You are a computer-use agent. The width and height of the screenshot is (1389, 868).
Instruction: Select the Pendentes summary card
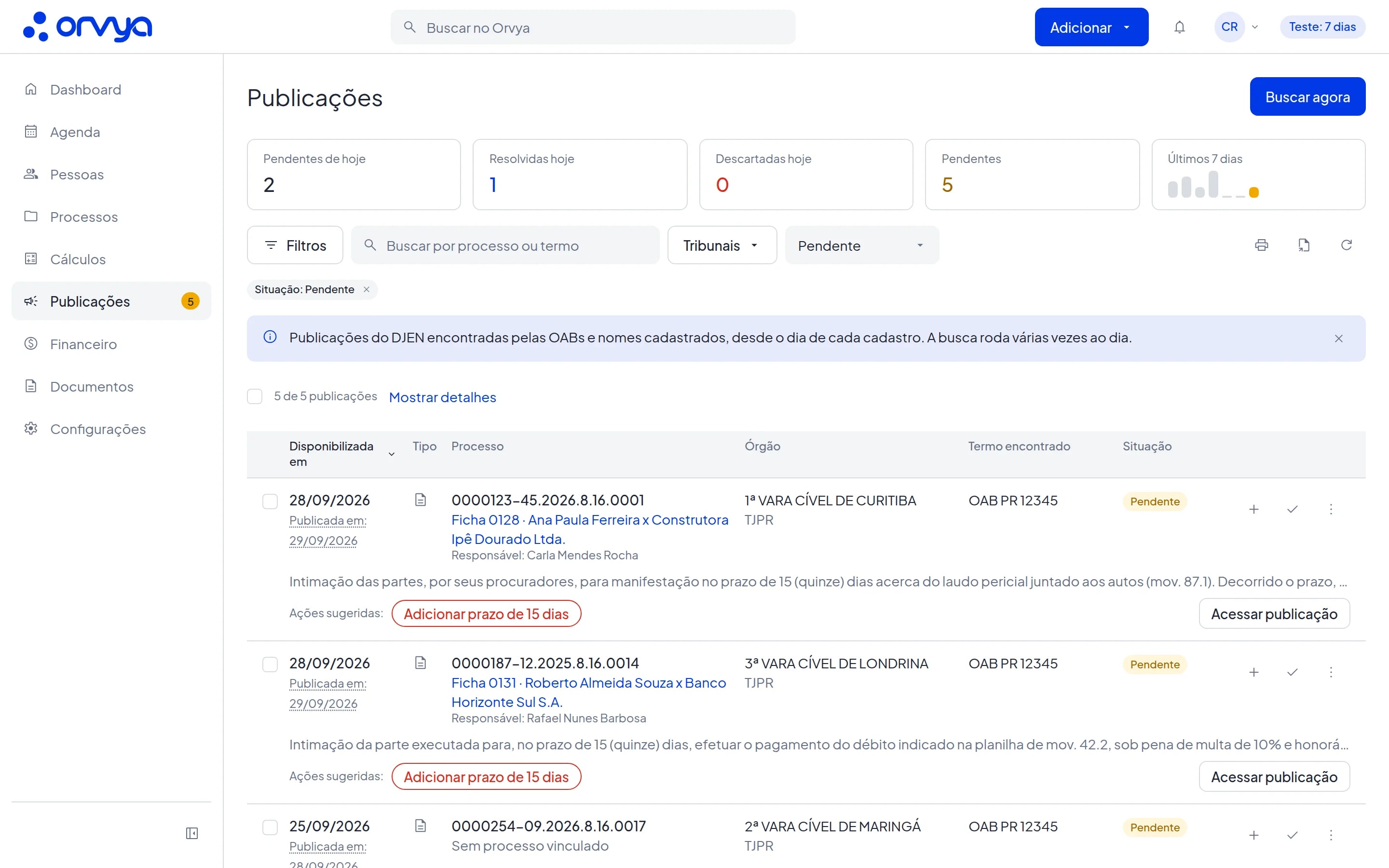(1032, 175)
